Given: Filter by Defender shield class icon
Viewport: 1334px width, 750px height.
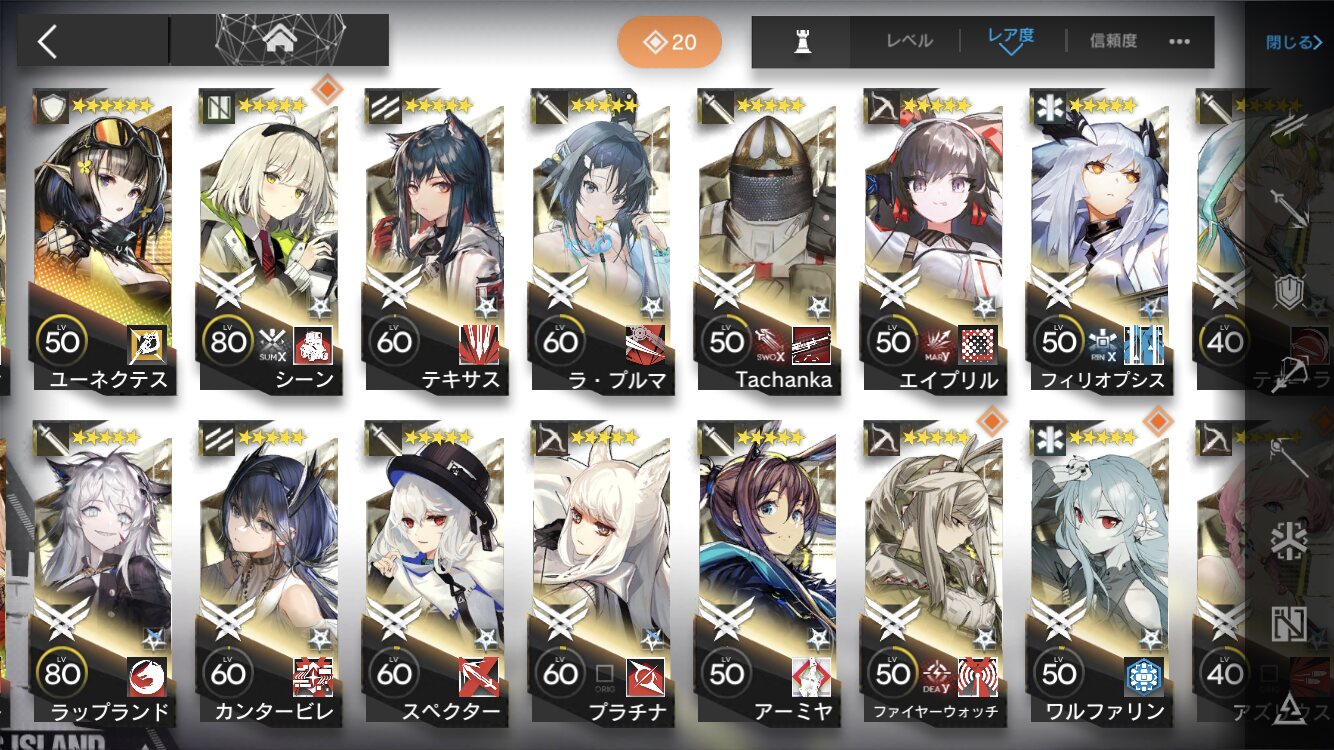Looking at the screenshot, I should (x=1290, y=292).
